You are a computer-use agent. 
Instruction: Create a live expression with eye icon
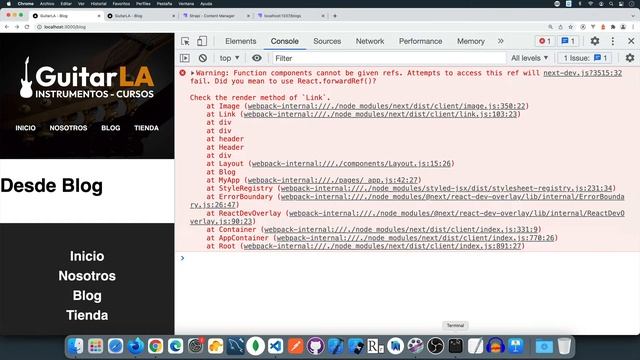pyautogui.click(x=257, y=58)
